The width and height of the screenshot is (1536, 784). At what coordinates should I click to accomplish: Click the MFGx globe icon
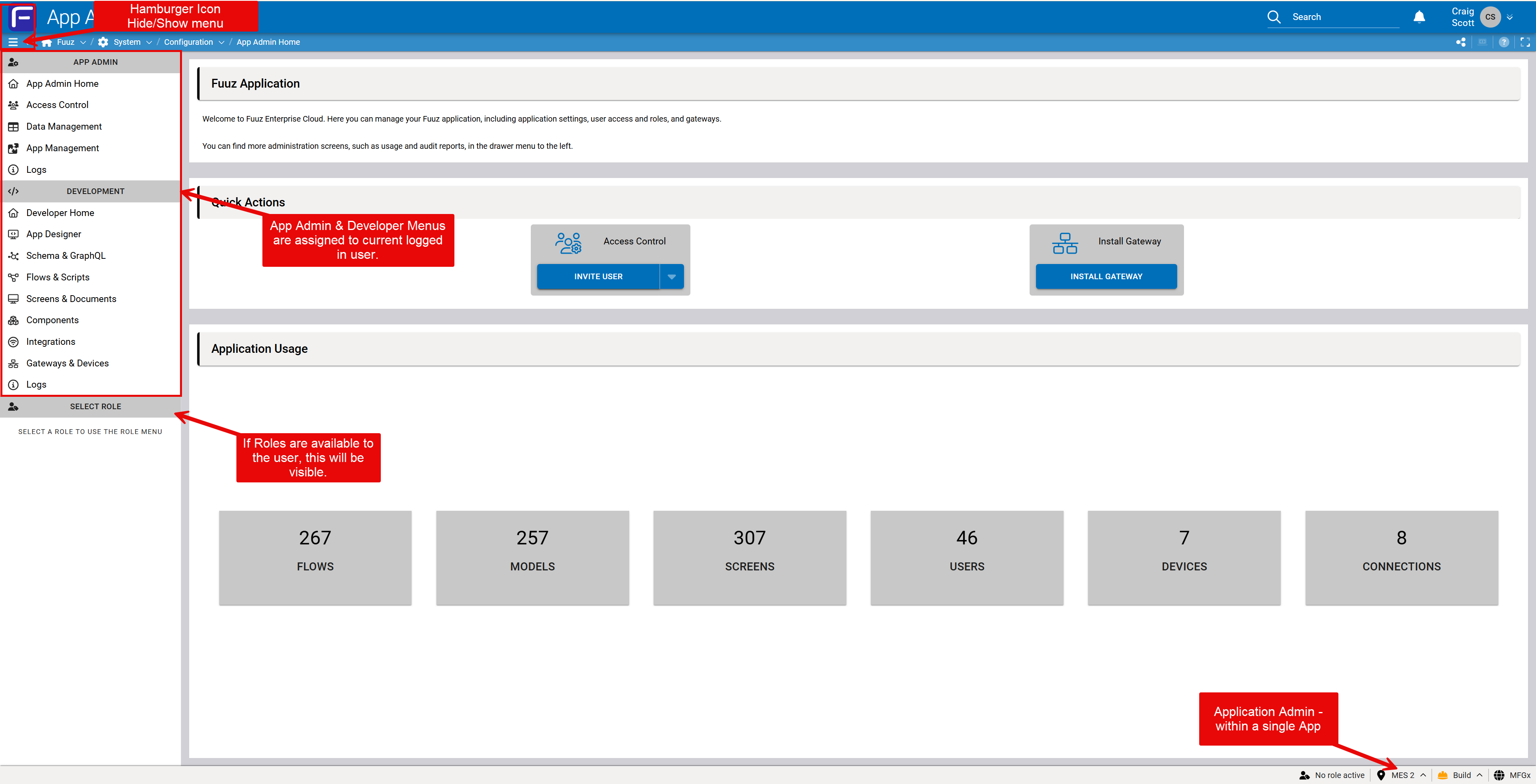(1498, 775)
